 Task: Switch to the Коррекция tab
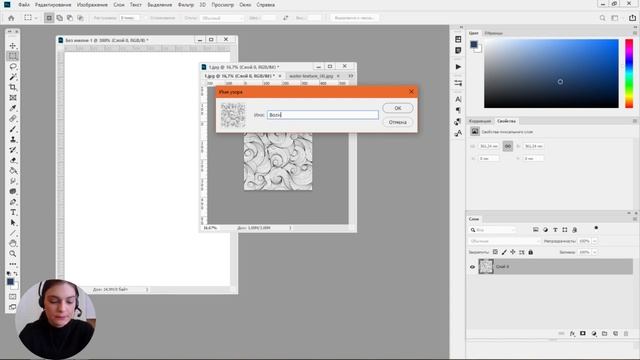(480, 121)
